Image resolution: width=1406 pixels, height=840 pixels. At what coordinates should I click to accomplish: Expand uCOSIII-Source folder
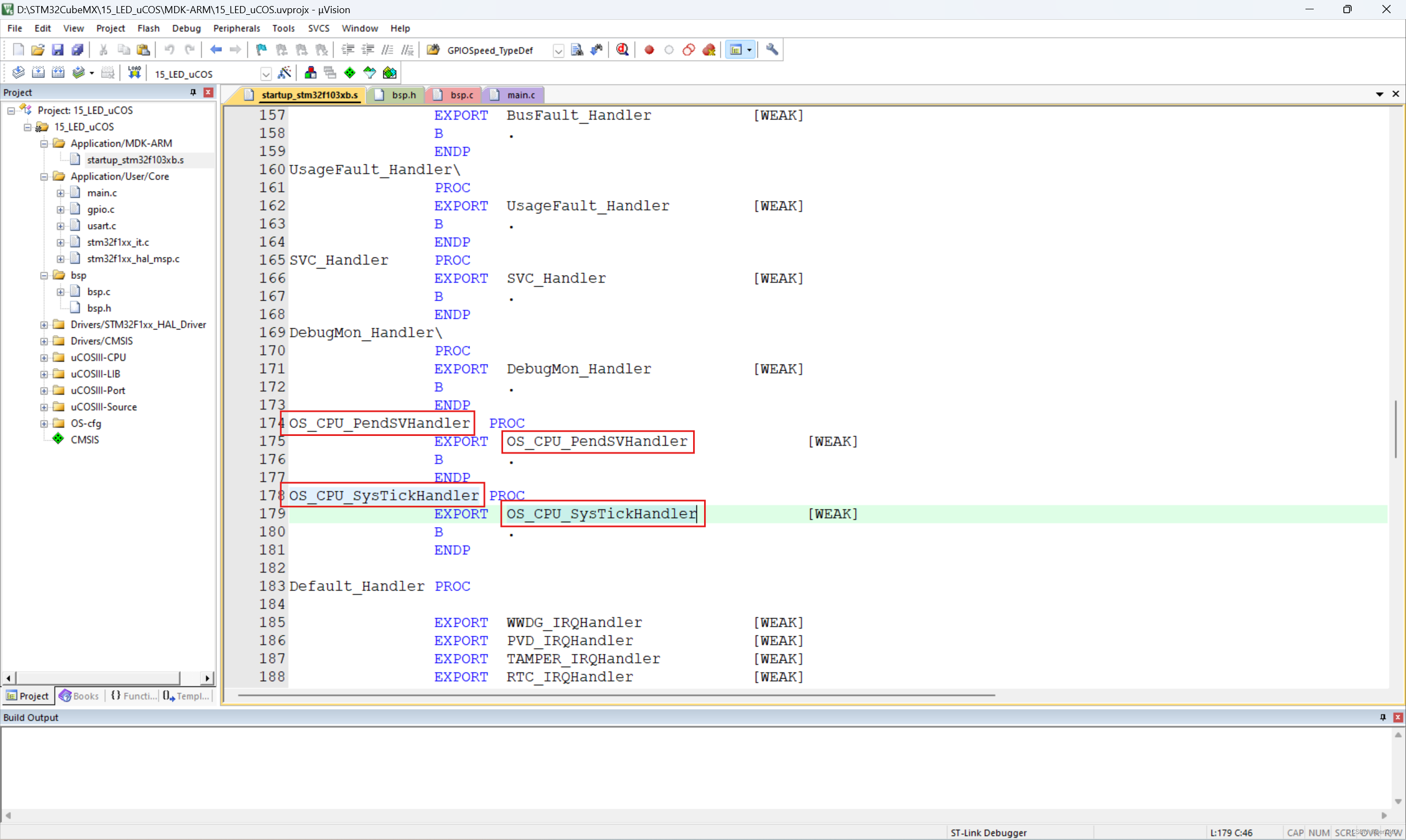[x=44, y=407]
